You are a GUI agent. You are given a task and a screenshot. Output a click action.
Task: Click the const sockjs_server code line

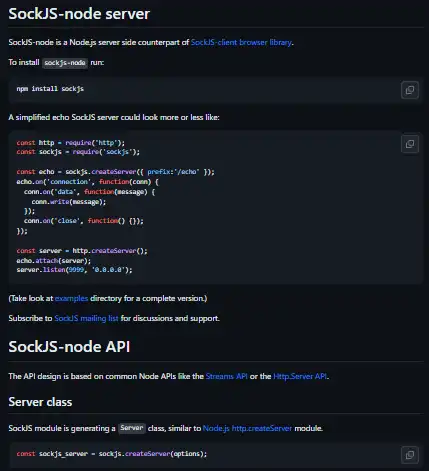click(x=112, y=454)
